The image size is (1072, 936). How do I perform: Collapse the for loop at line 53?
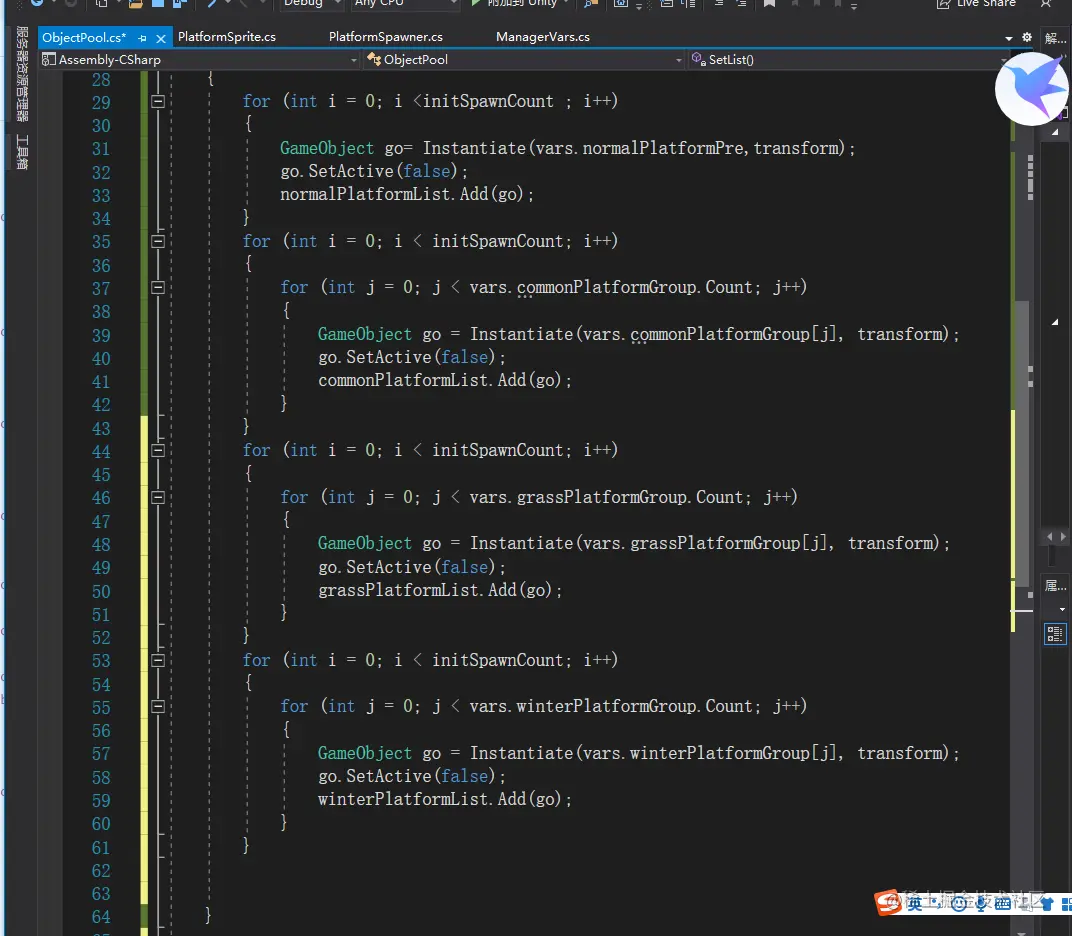(x=157, y=660)
